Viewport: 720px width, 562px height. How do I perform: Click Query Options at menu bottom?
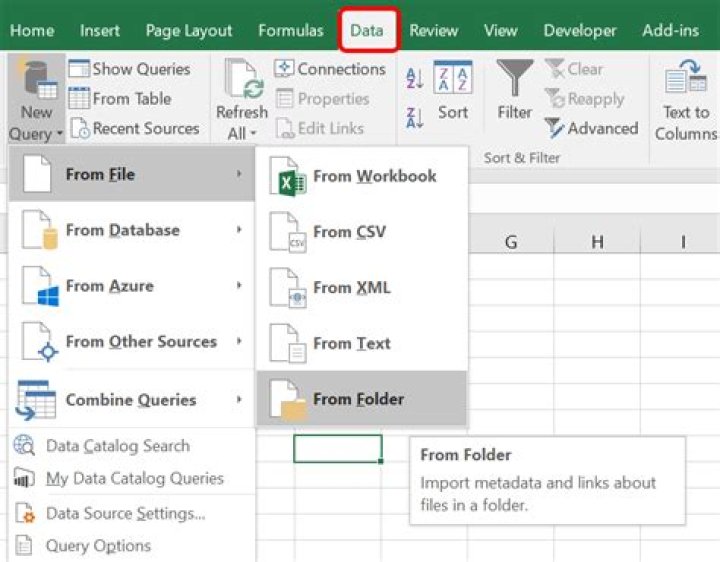(98, 545)
